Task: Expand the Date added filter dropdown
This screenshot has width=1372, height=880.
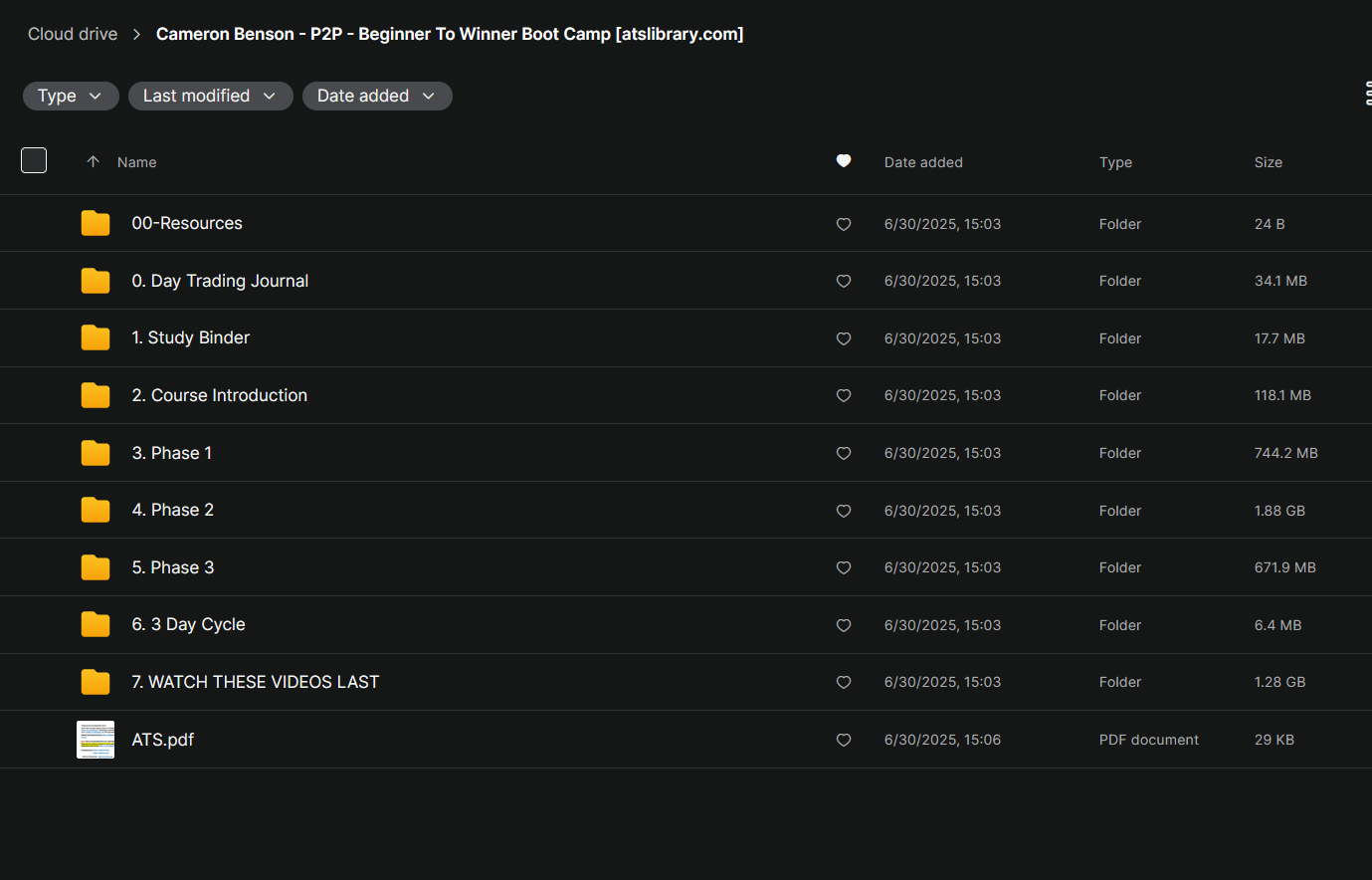Action: (x=377, y=96)
